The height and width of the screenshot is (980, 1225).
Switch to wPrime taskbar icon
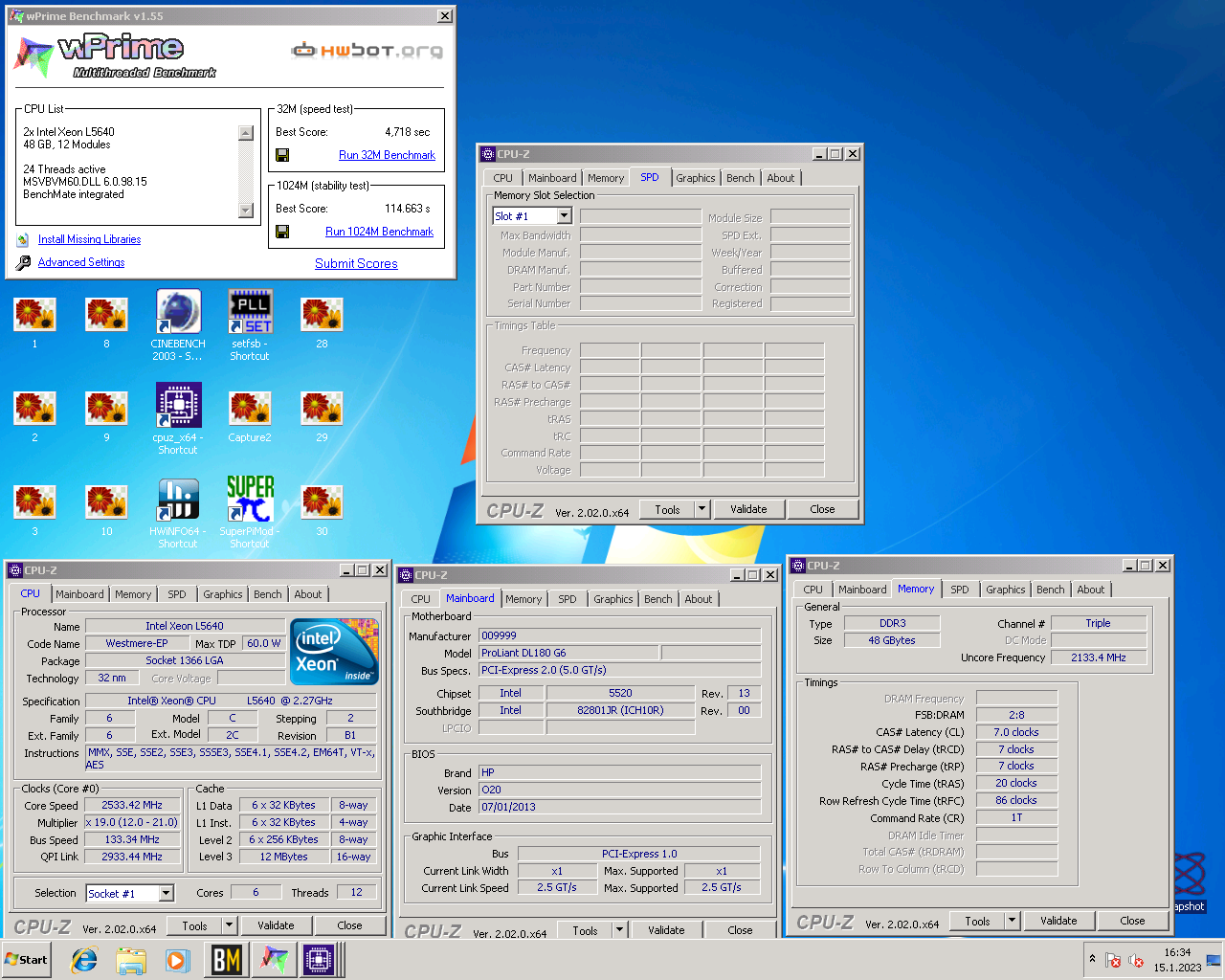point(275,960)
